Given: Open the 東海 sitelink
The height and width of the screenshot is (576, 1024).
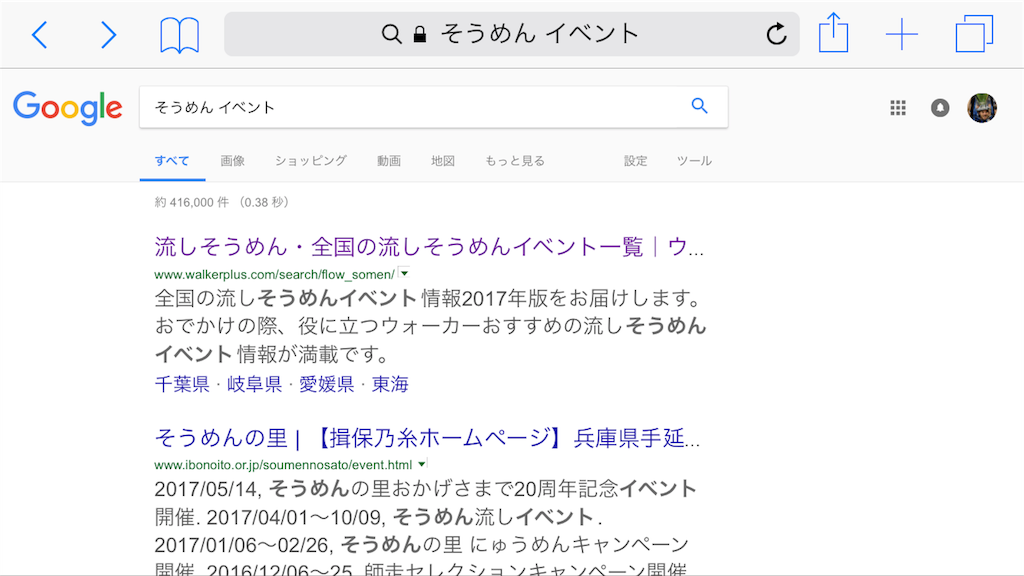Looking at the screenshot, I should click(x=390, y=384).
